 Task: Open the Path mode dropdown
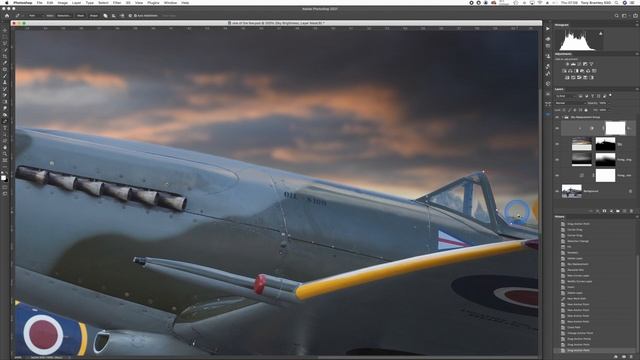36,16
